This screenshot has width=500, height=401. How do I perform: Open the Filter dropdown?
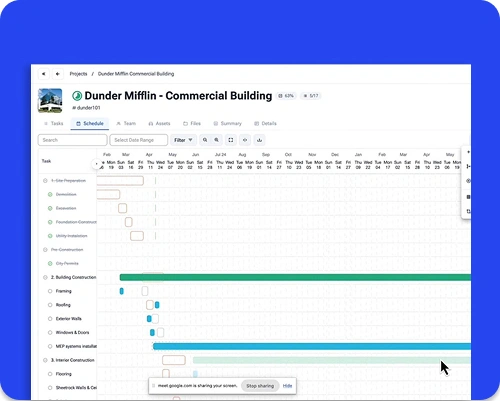click(x=183, y=140)
